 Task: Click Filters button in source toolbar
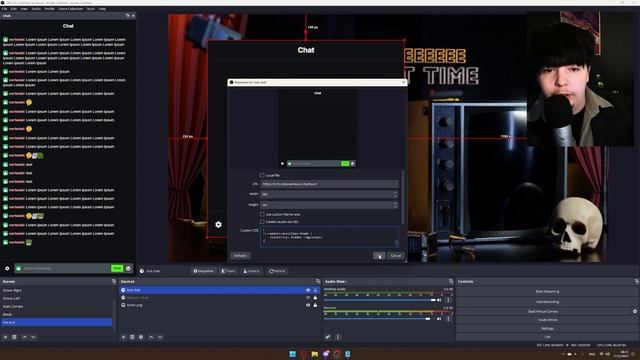point(229,271)
